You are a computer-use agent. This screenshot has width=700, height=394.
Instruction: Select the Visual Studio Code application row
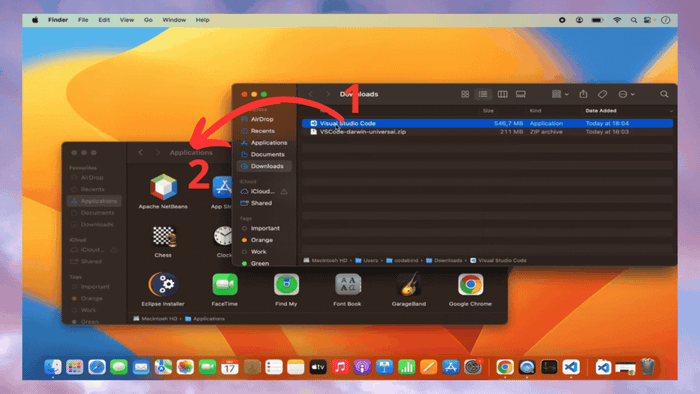pos(487,123)
